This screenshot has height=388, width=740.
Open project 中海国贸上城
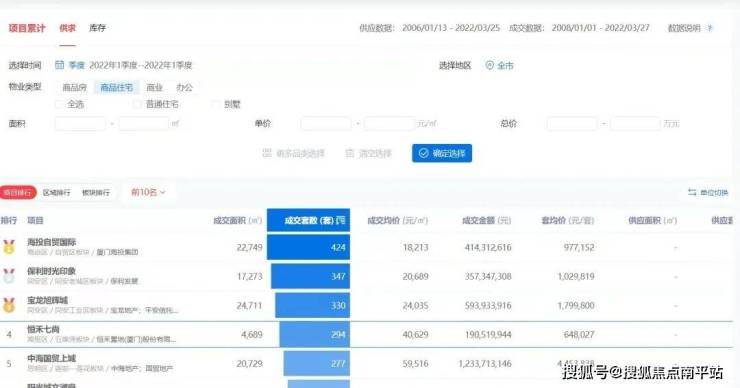pos(51,359)
